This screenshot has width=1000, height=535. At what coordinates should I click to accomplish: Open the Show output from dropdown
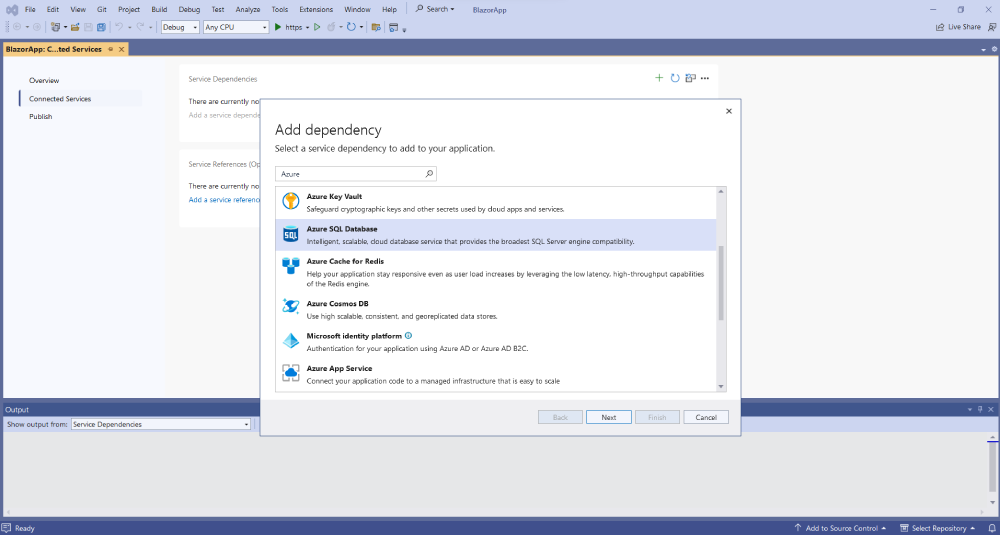tap(161, 424)
